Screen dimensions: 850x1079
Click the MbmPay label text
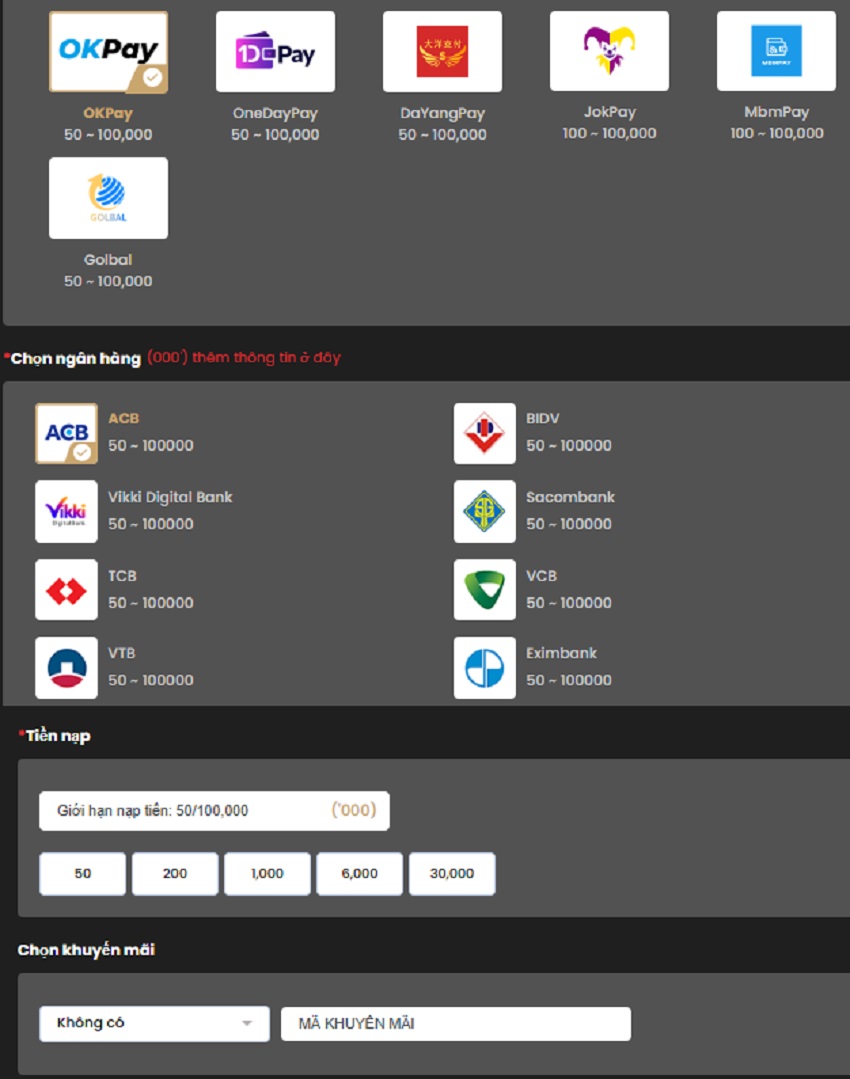click(776, 111)
